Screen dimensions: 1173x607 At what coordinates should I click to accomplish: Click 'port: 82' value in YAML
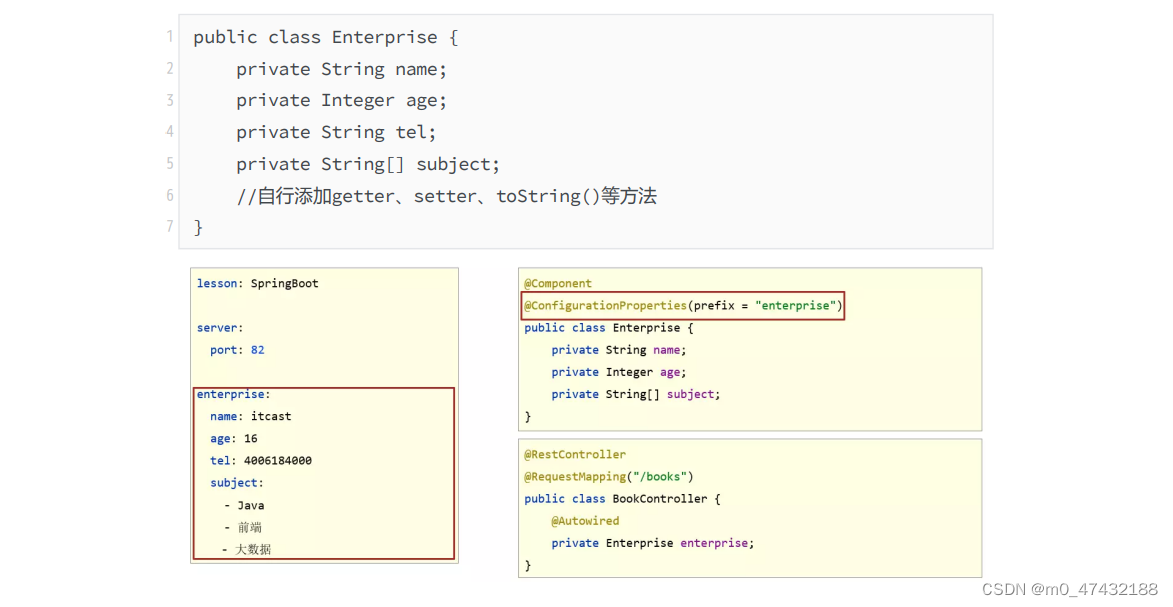237,350
